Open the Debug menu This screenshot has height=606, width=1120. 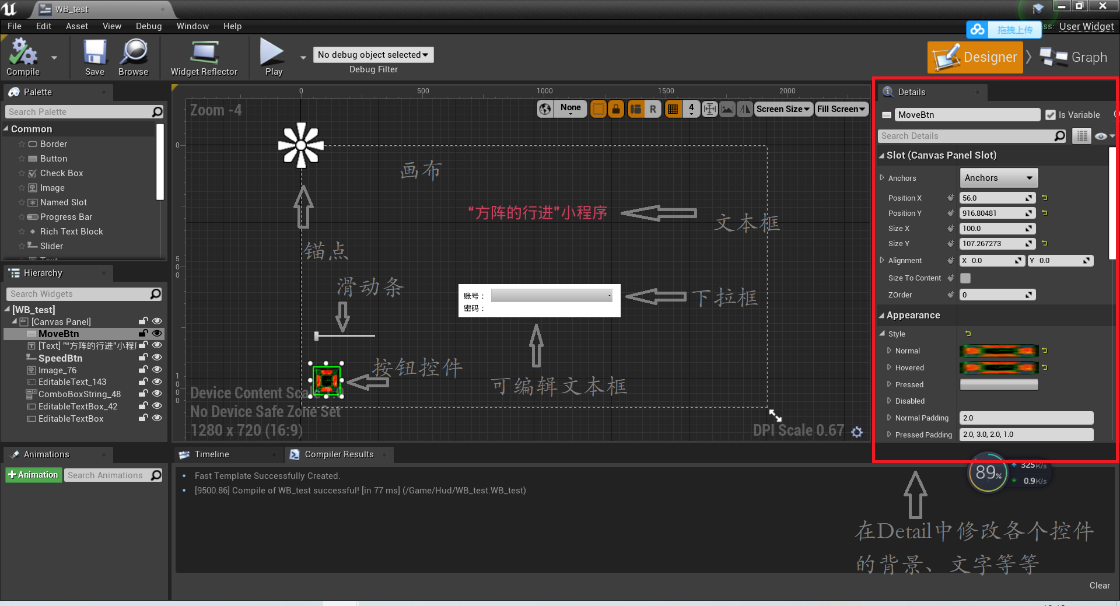(148, 26)
